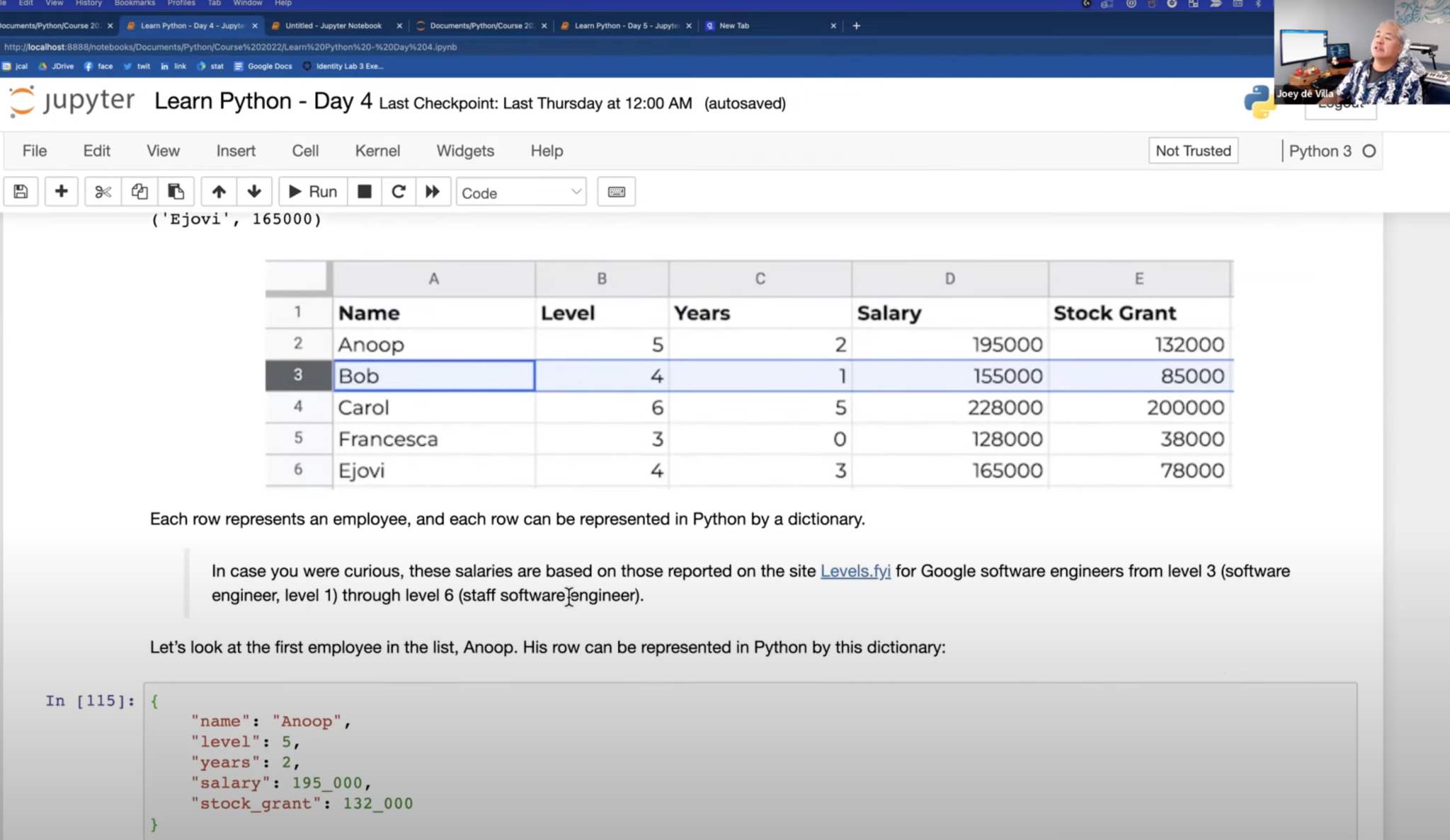Copy selected cells icon
Image resolution: width=1450 pixels, height=840 pixels.
click(139, 192)
